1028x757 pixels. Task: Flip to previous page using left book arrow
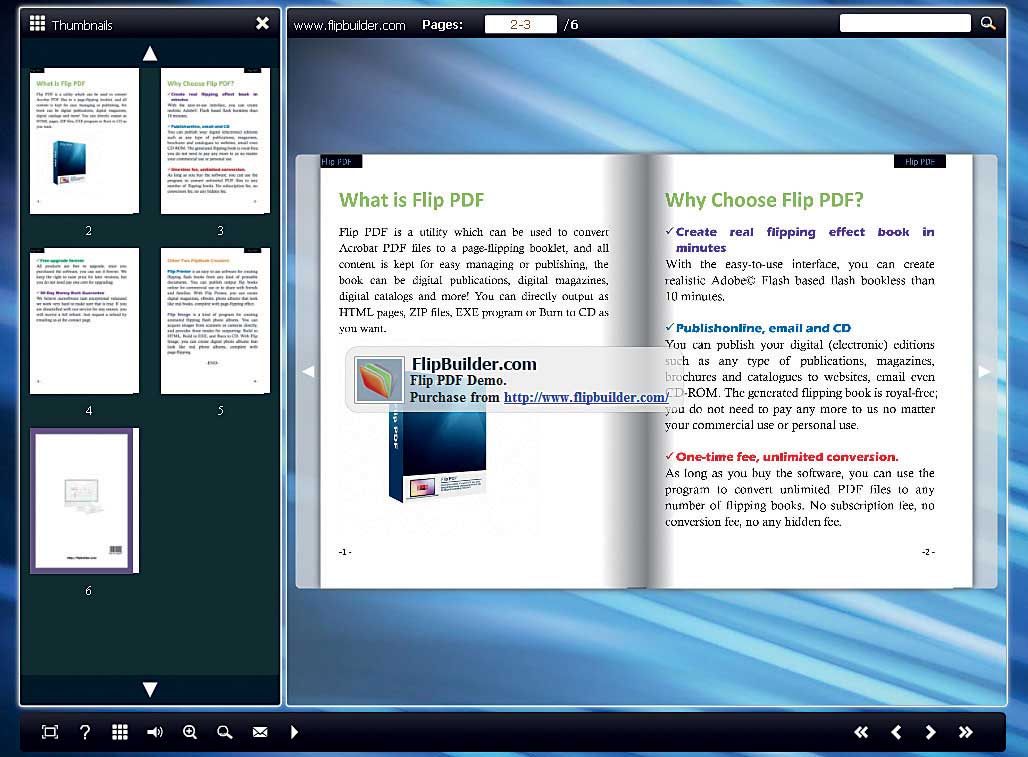[308, 372]
